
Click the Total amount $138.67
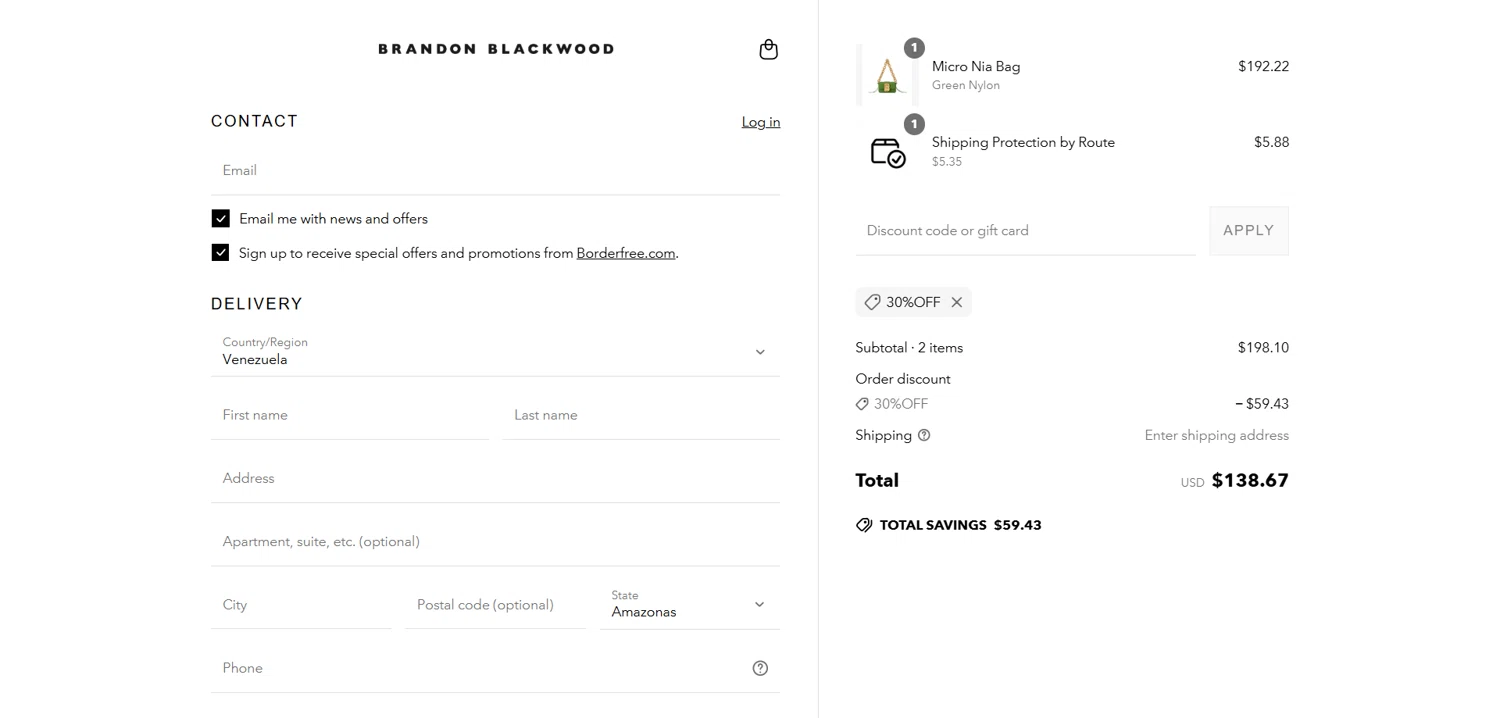click(x=1250, y=481)
